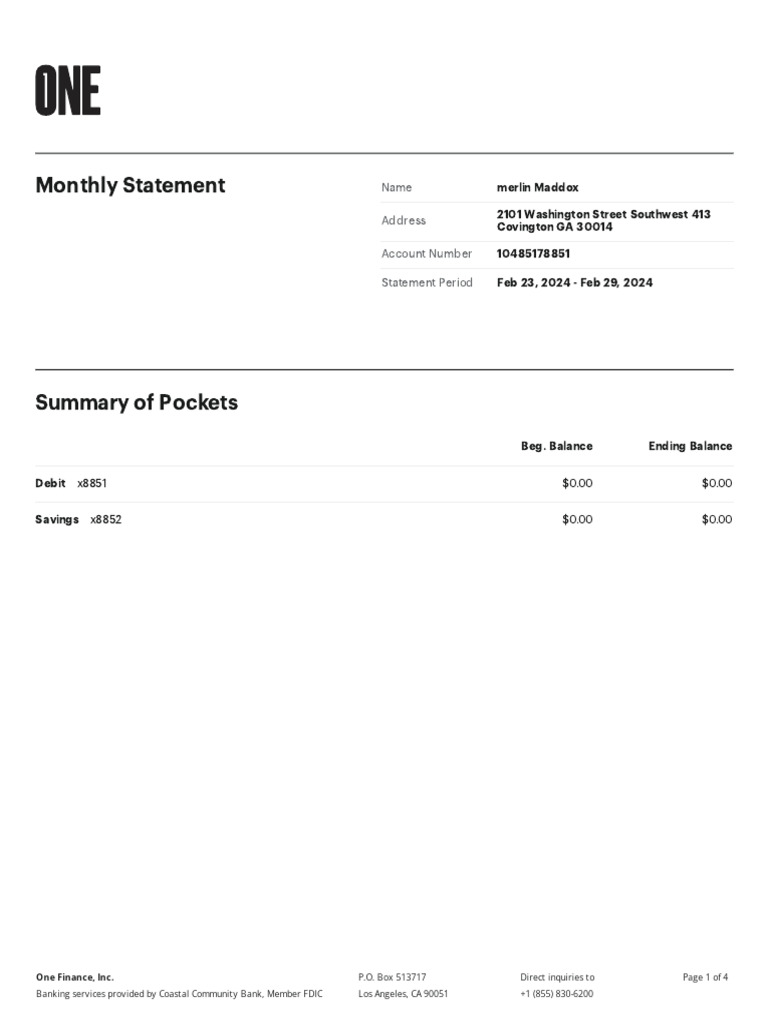Click One Finance, Inc. footer text
Viewport: 768px width, 1024px height.
coord(75,977)
